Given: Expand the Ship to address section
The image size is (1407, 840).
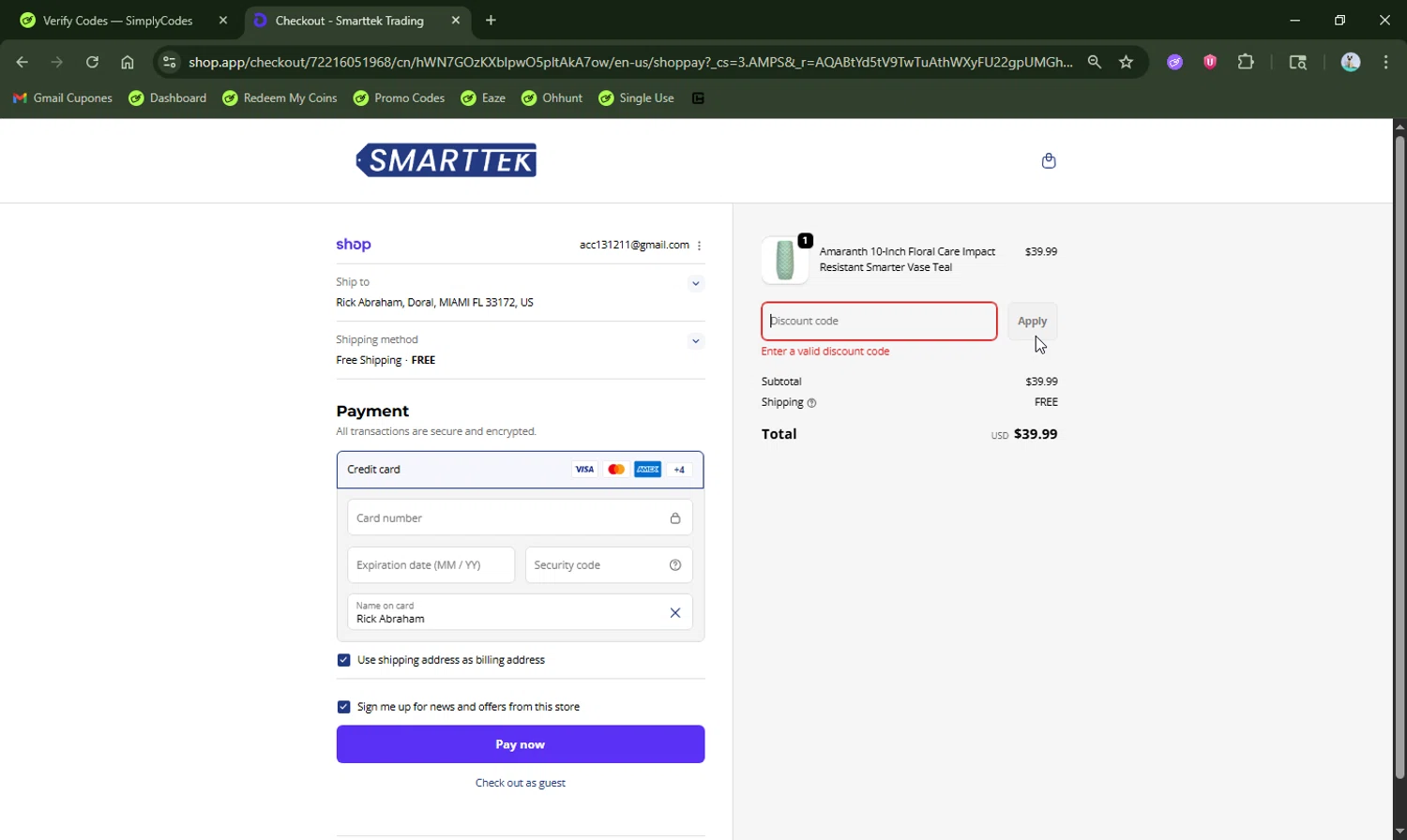Looking at the screenshot, I should coord(695,283).
